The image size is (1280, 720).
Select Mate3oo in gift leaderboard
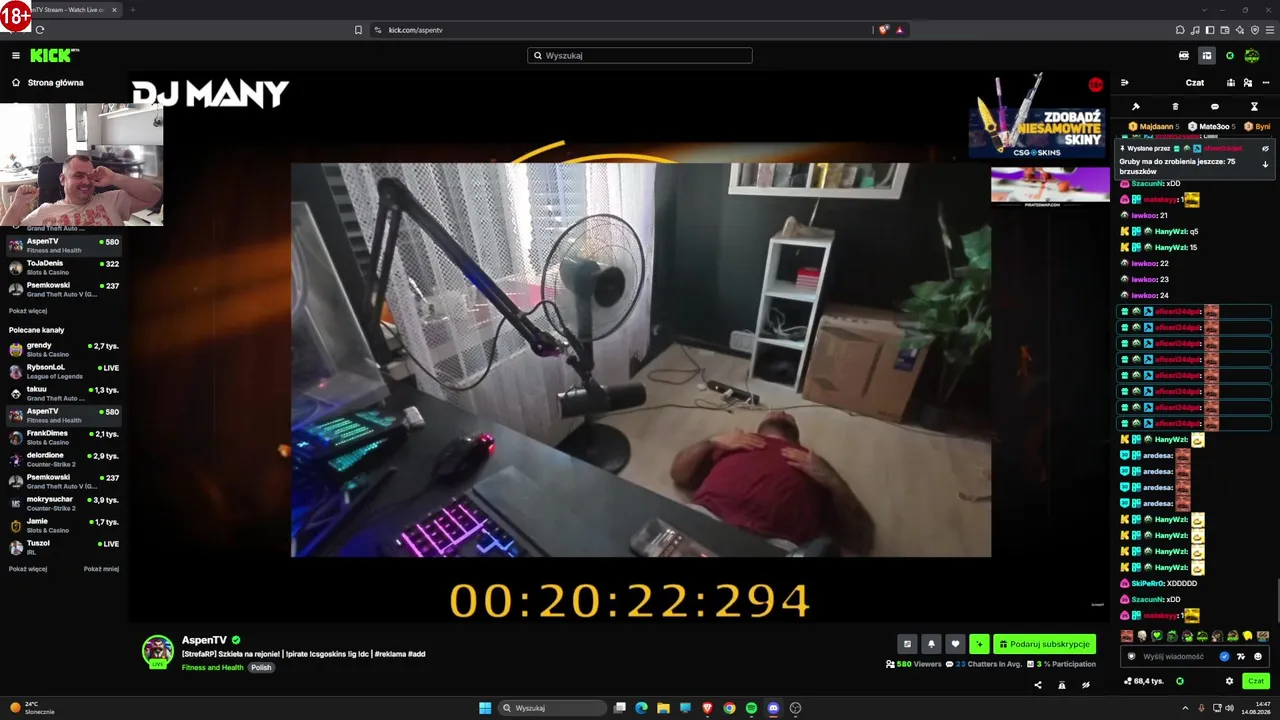click(1212, 127)
